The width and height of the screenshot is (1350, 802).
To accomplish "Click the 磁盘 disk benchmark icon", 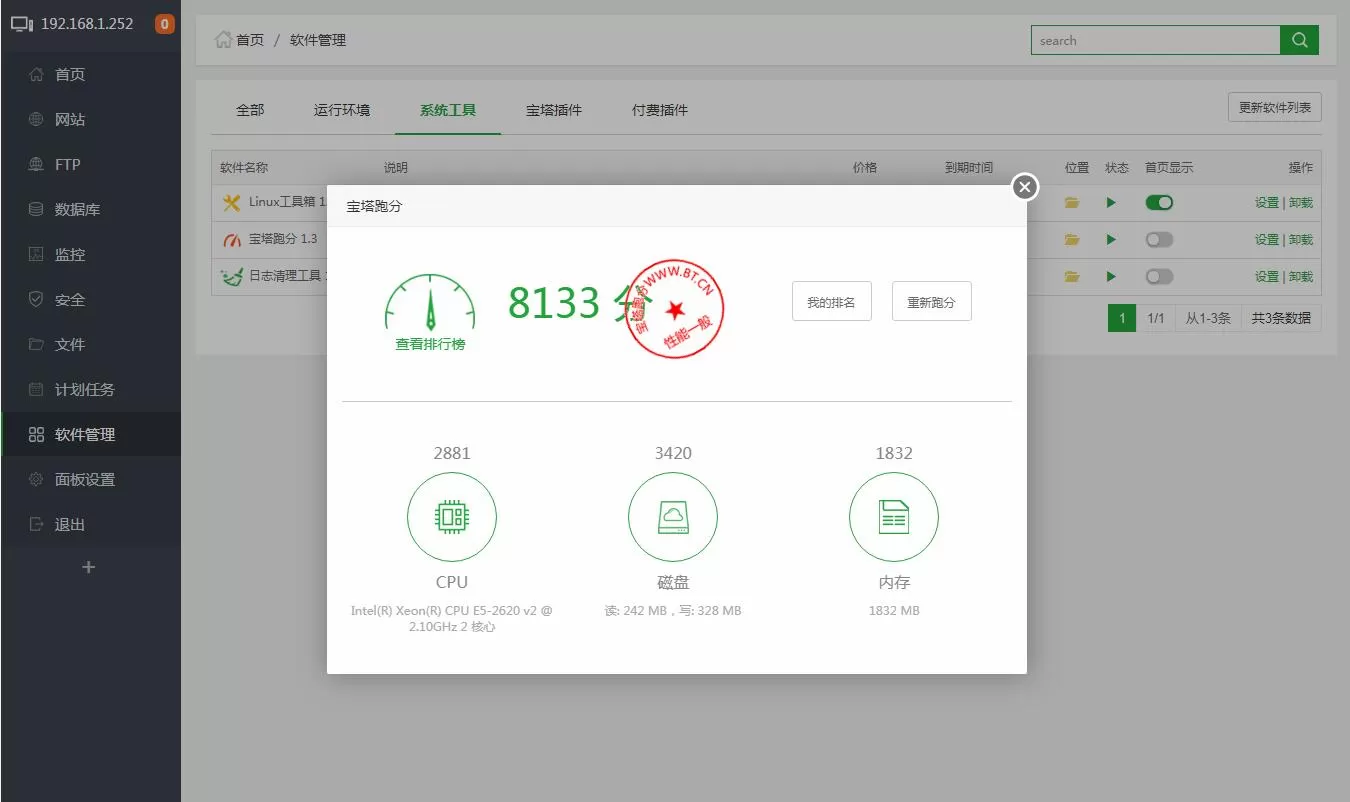I will [x=673, y=517].
